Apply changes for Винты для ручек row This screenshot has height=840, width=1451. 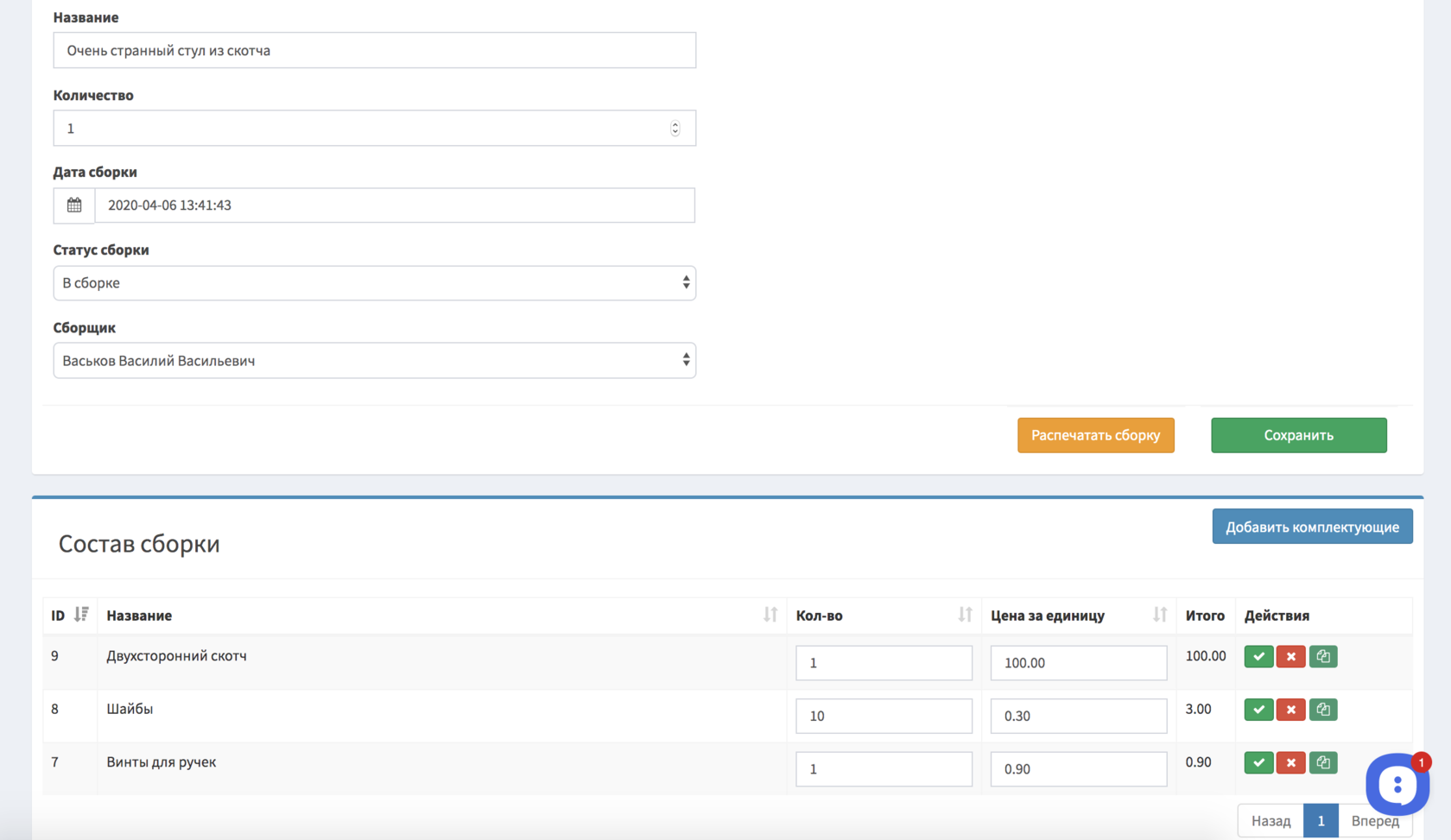[1258, 762]
